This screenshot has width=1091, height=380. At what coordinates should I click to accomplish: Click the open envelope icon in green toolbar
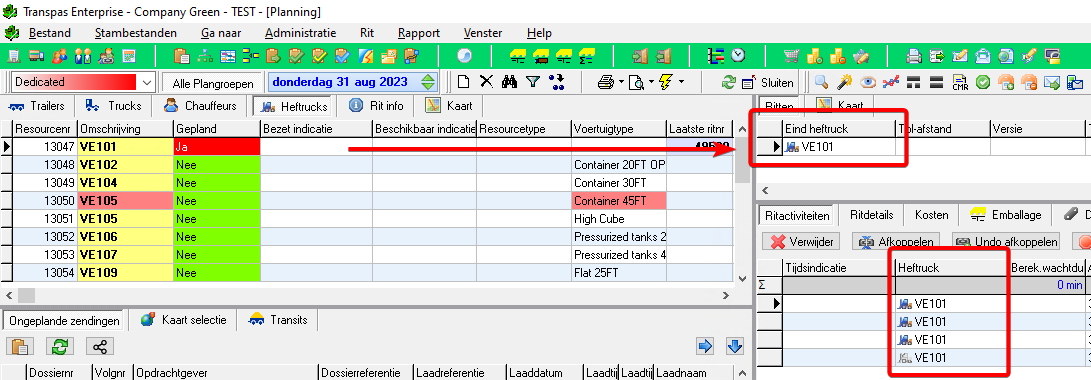[983, 56]
